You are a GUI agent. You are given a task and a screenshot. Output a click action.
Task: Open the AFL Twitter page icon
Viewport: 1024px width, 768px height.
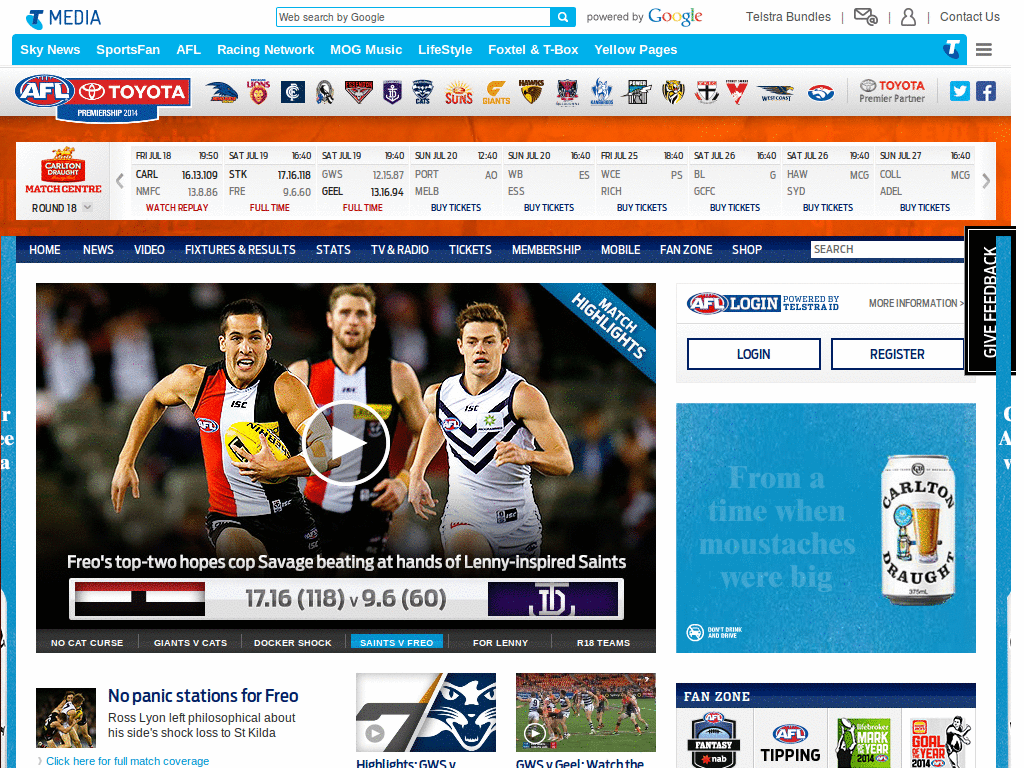tap(959, 91)
